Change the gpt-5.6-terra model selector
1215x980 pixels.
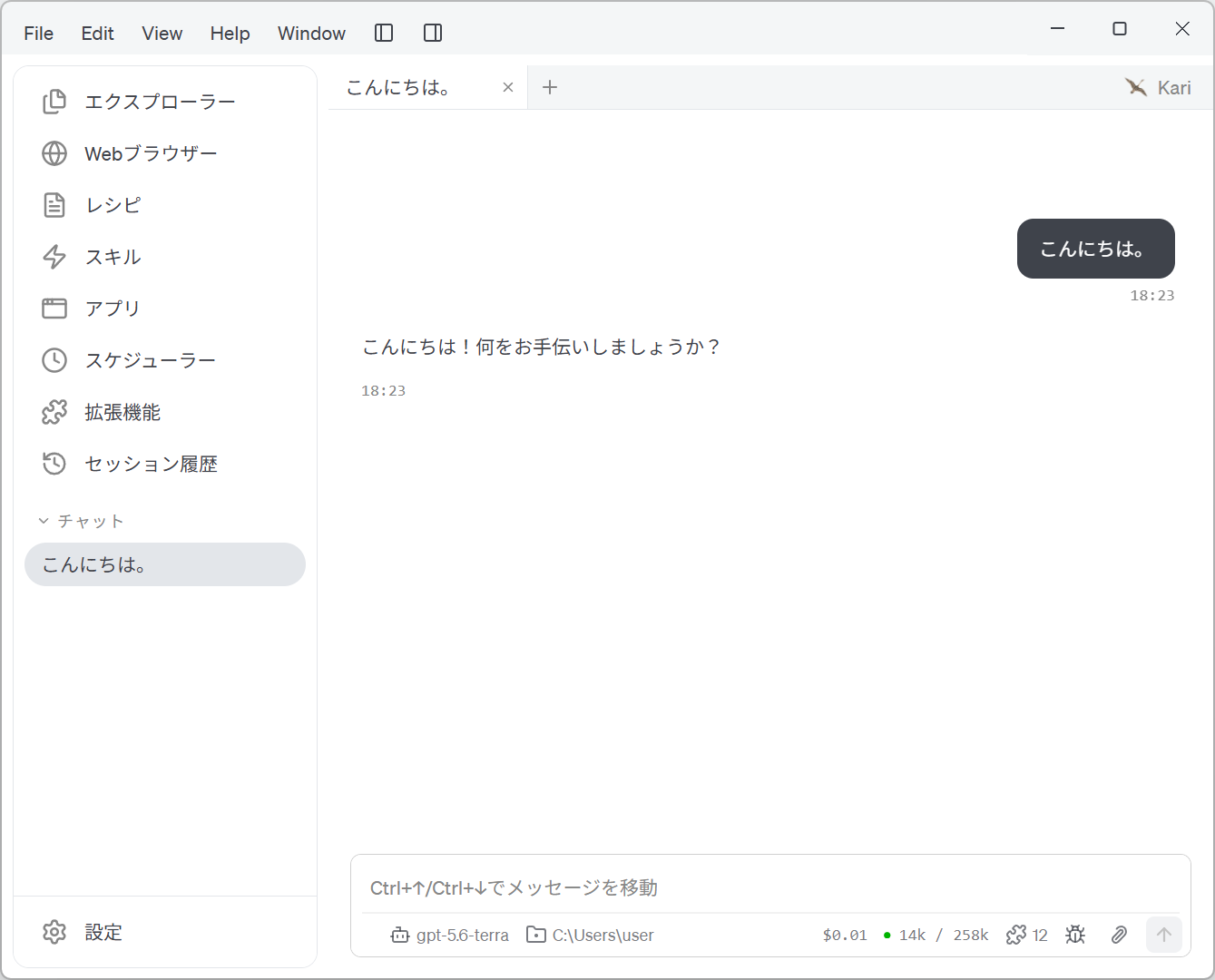[x=449, y=935]
